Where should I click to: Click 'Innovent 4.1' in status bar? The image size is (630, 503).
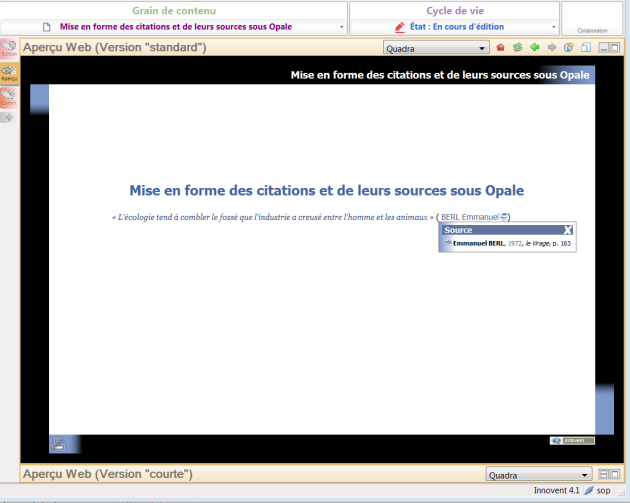point(556,490)
